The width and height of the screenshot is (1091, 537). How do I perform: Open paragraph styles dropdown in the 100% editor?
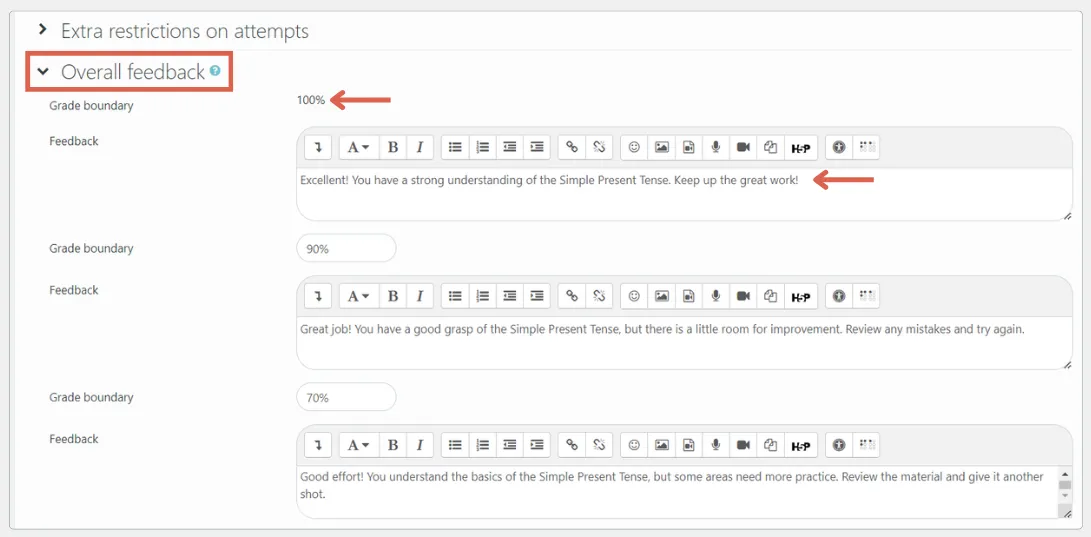pos(358,147)
